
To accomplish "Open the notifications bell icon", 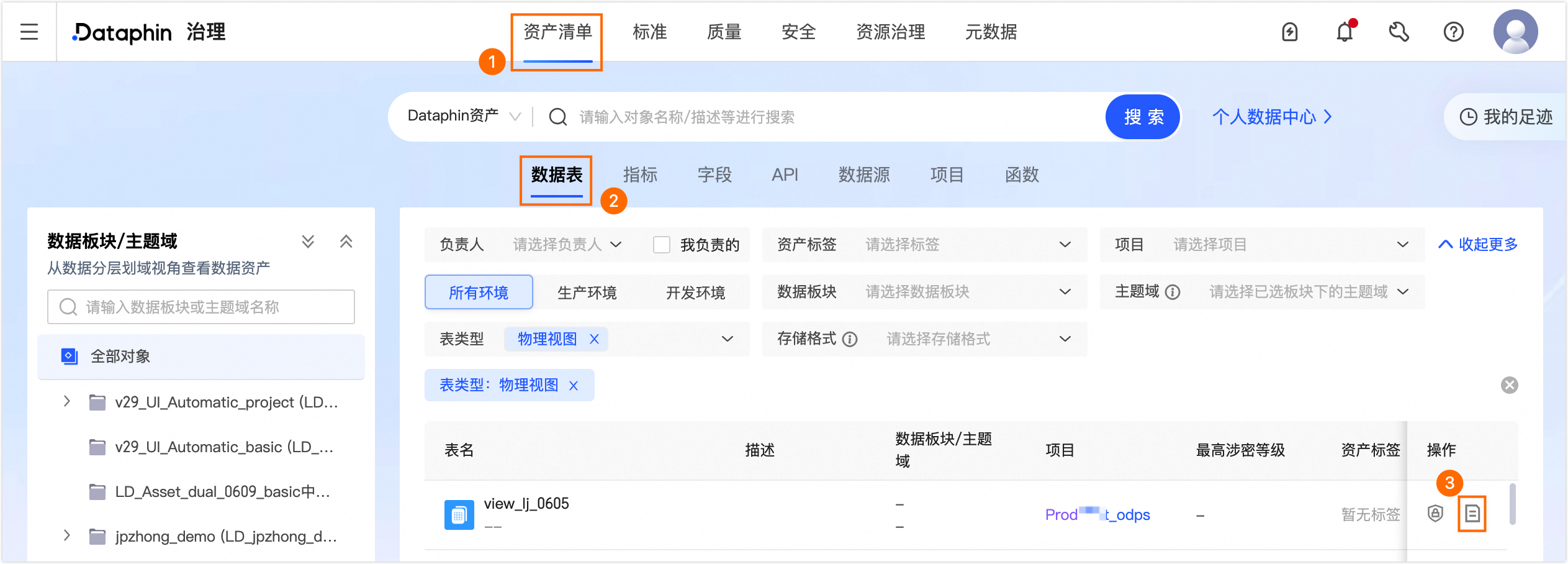I will point(1344,32).
